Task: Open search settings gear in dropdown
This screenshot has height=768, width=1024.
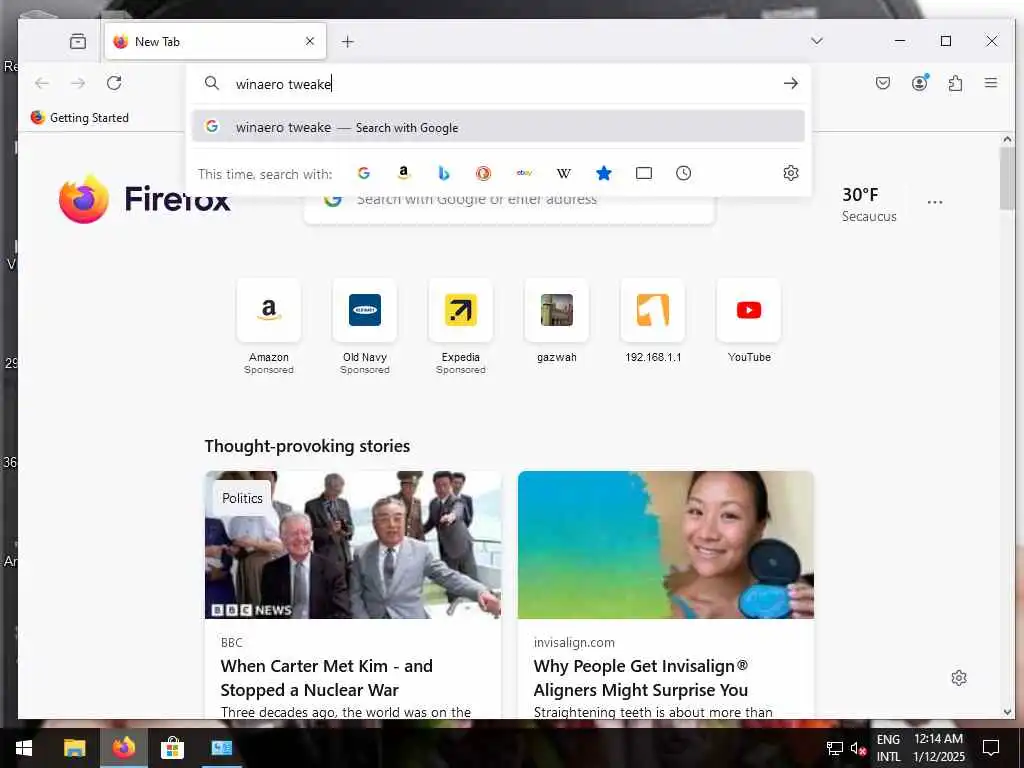Action: (791, 173)
